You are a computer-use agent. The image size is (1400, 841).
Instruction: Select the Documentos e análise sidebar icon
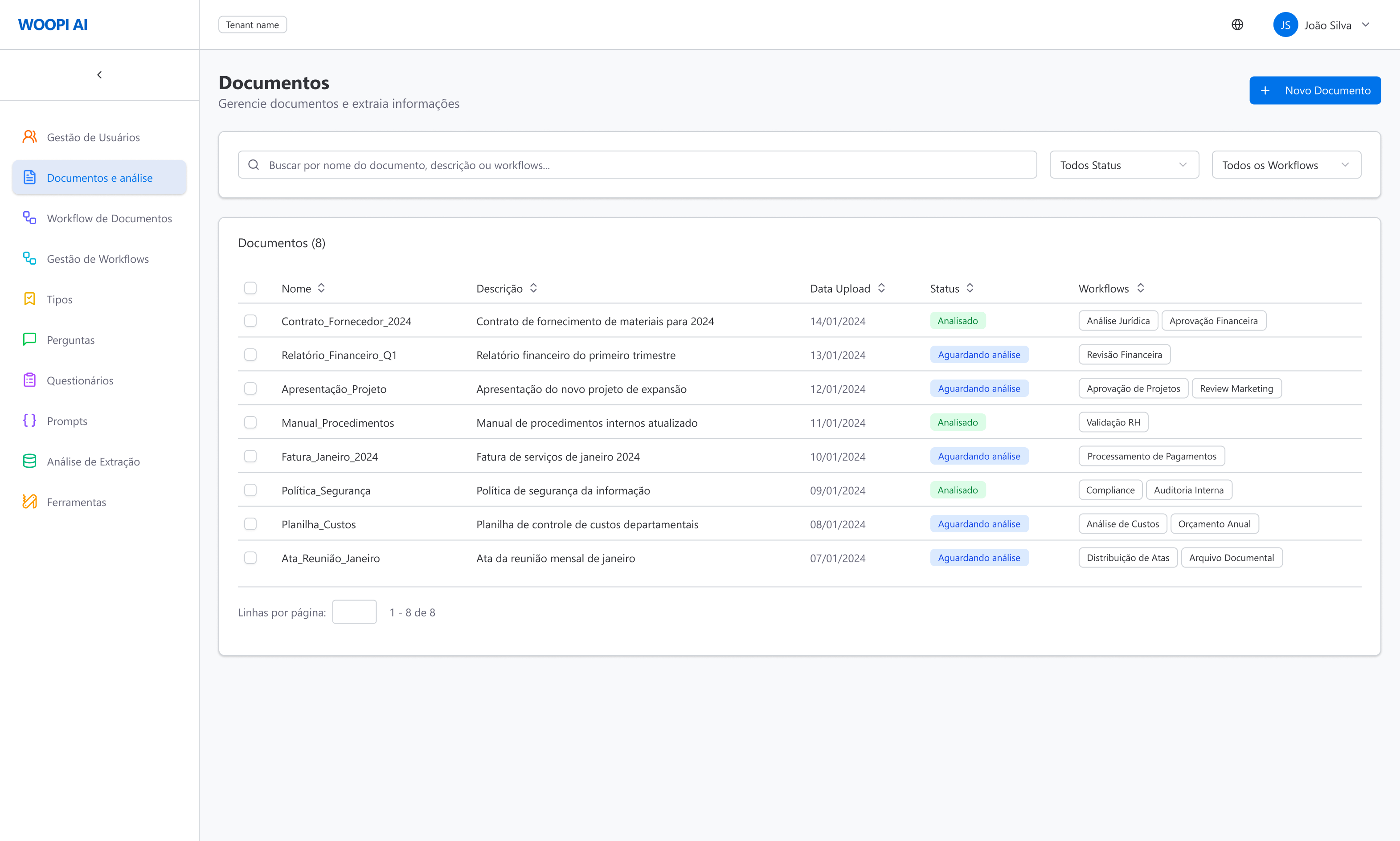29,177
